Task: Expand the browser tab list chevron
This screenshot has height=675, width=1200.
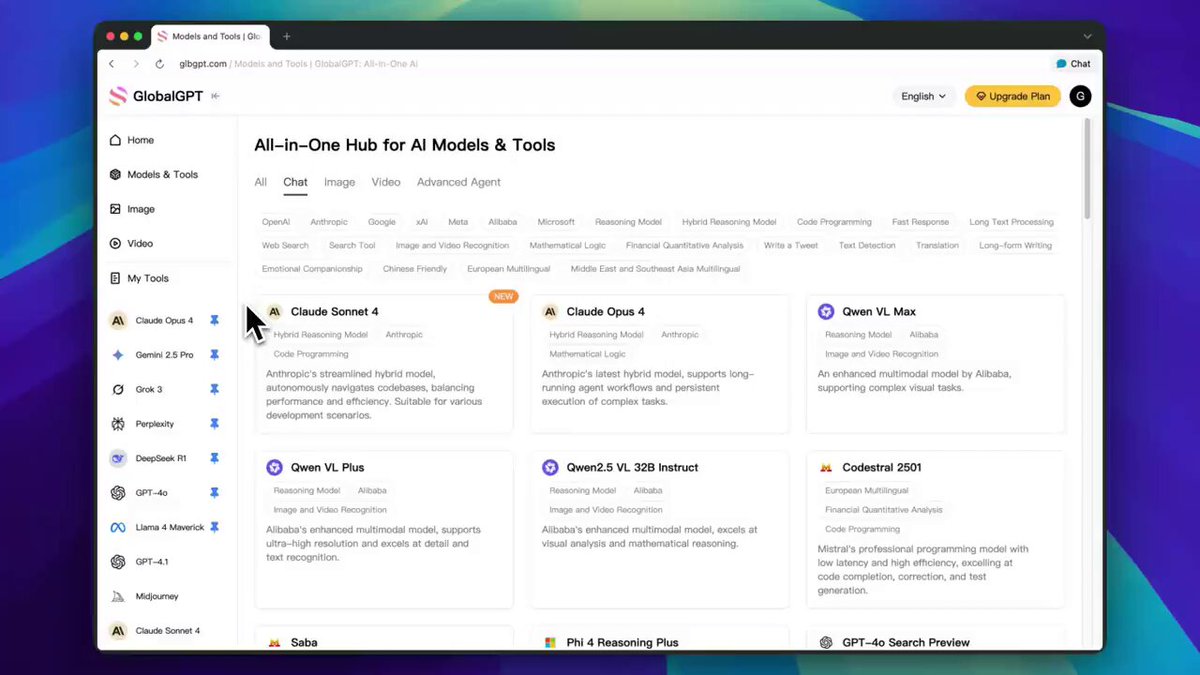Action: pyautogui.click(x=1087, y=36)
